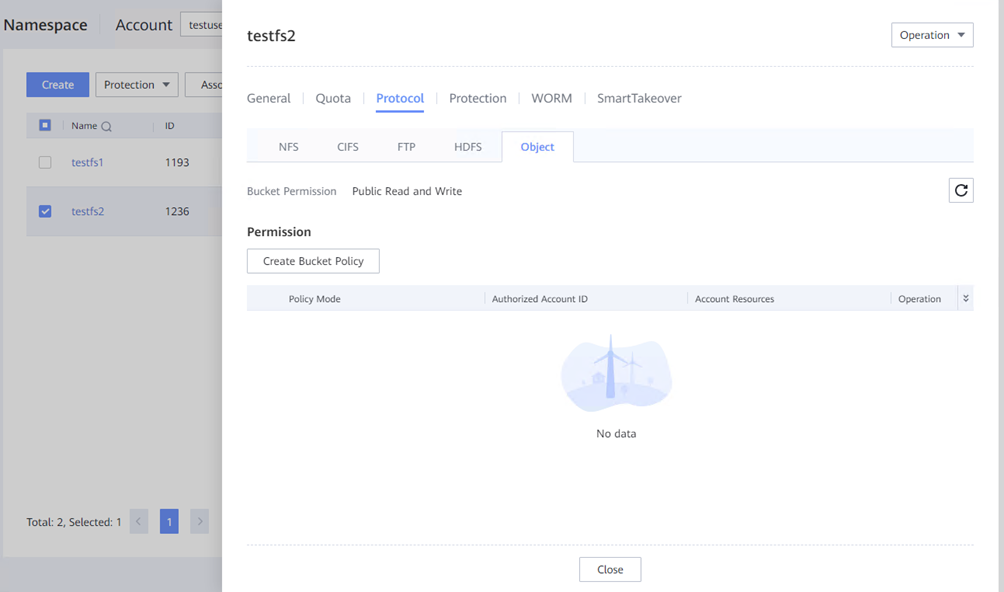
Task: Expand the Protection dropdown button
Action: coord(136,85)
